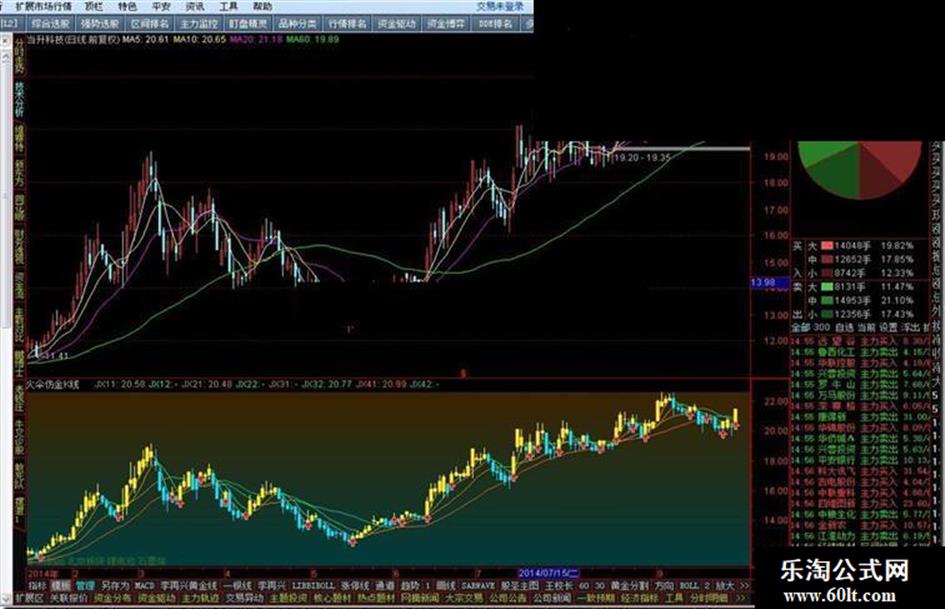Open the 公司公告 bottom tab
The width and height of the screenshot is (945, 609).
coord(507,598)
